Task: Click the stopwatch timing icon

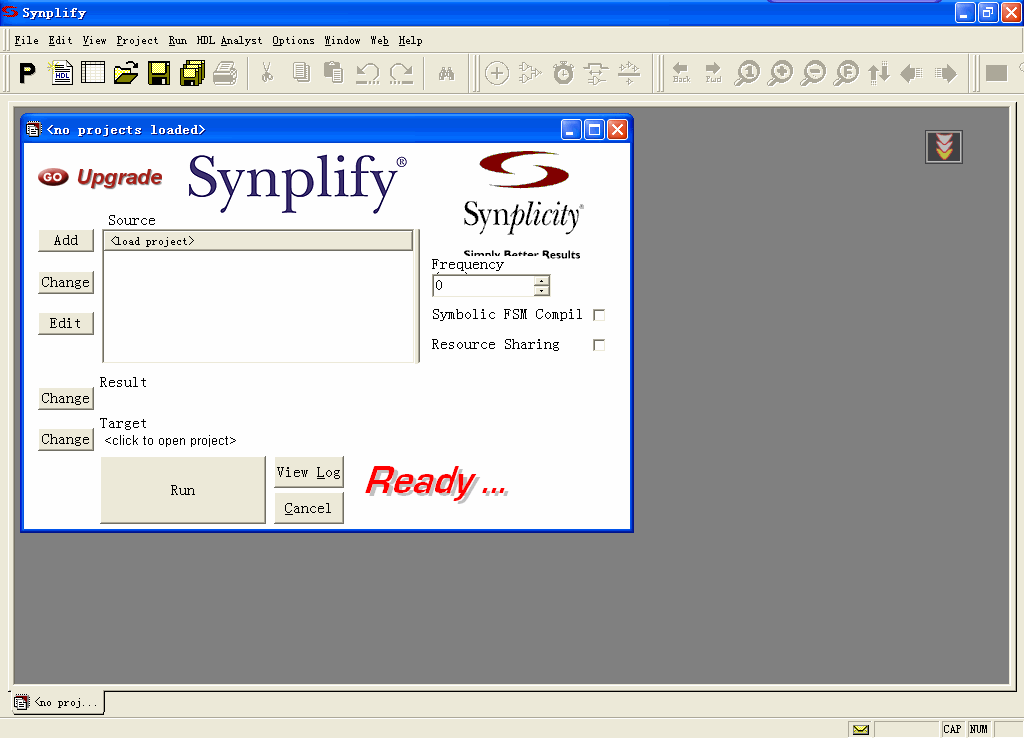Action: click(564, 73)
